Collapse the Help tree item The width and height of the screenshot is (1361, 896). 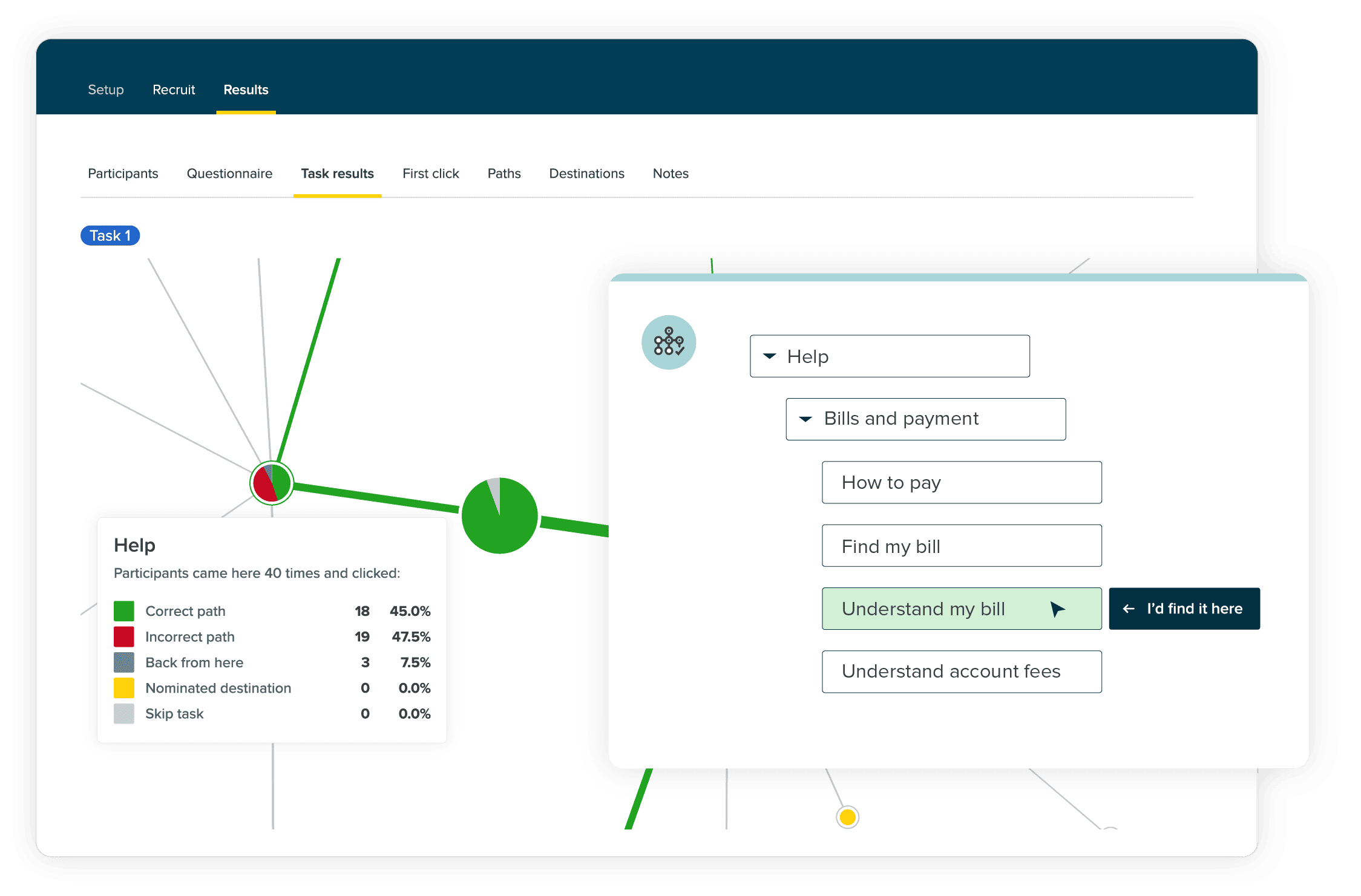pos(769,356)
